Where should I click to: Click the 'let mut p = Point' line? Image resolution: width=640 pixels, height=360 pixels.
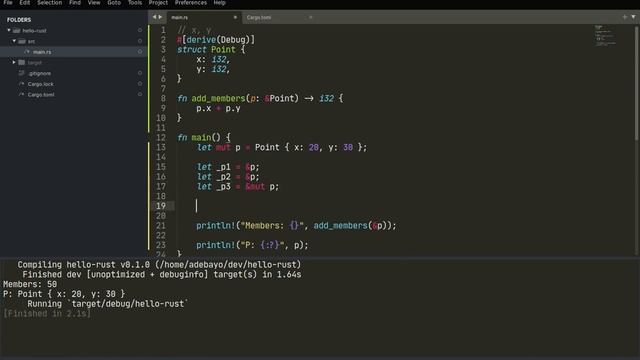pyautogui.click(x=282, y=147)
